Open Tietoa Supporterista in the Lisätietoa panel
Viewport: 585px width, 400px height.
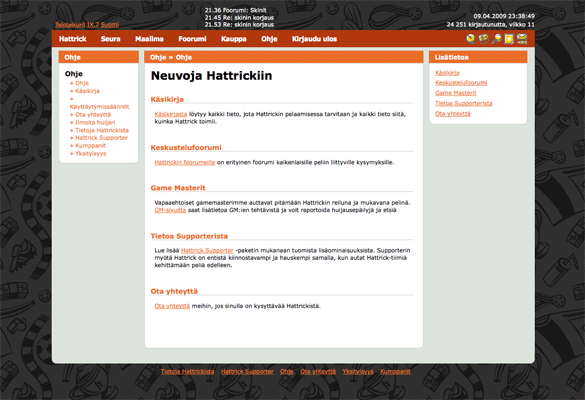tap(463, 103)
